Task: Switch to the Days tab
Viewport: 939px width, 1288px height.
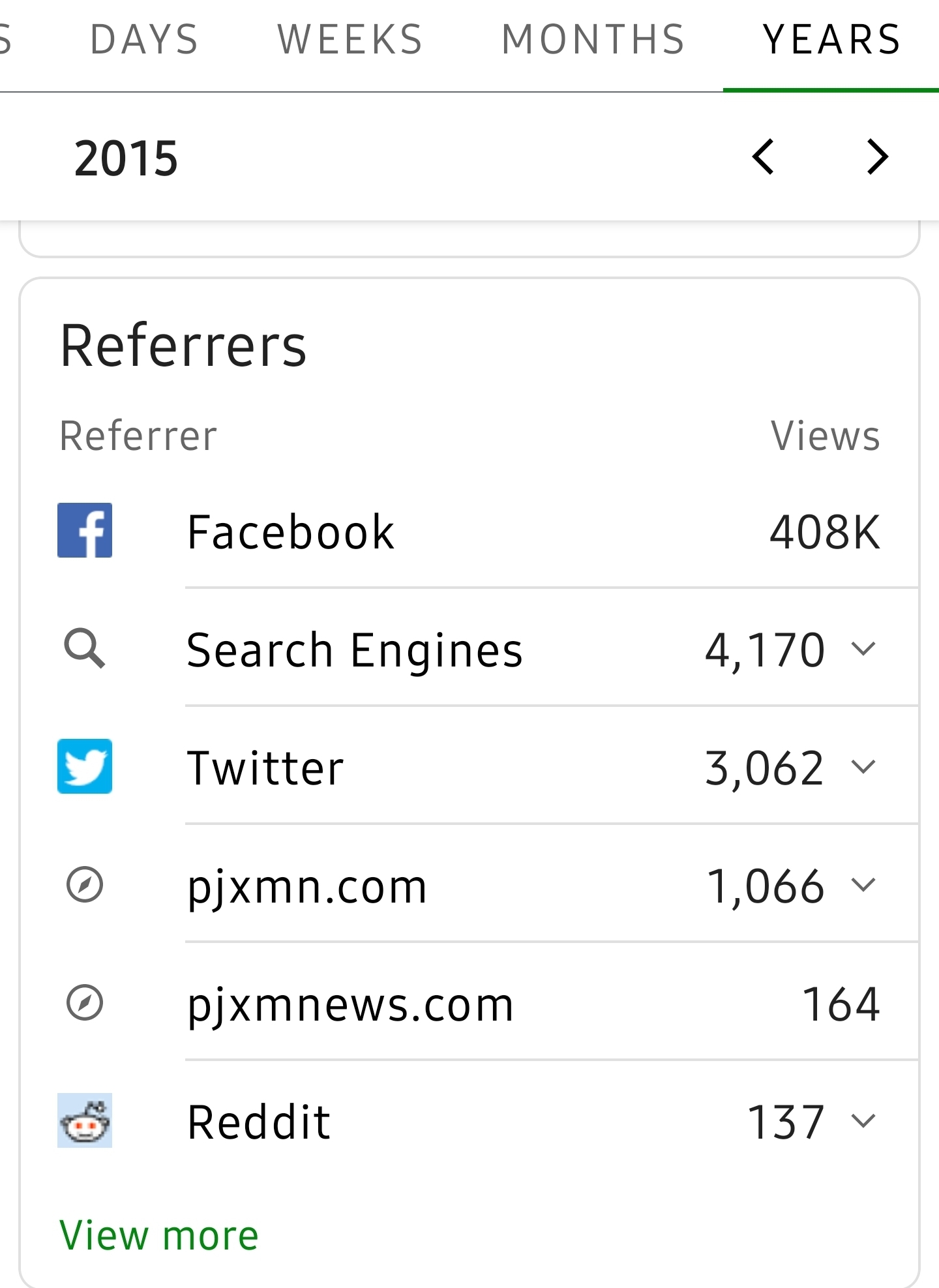Action: 144,39
